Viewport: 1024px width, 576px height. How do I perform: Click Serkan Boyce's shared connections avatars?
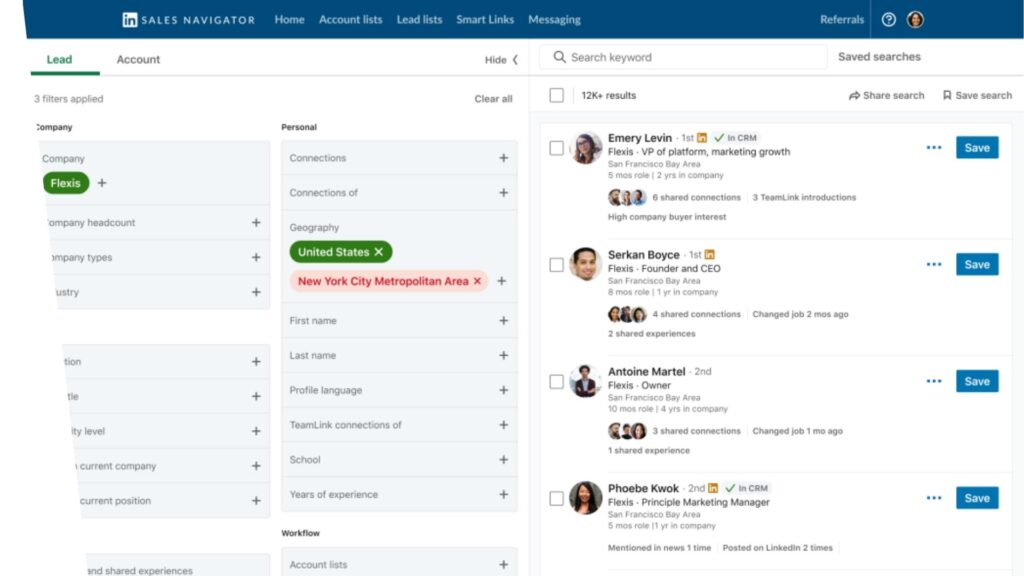[x=627, y=314]
